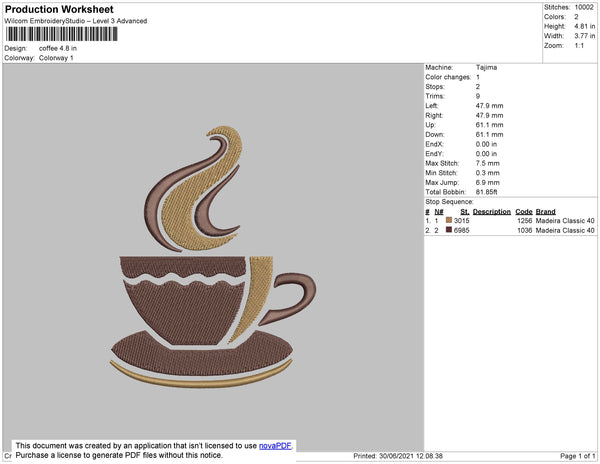Click the first stop sequence row, Madeira 1256
This screenshot has width=600, height=464.
[x=510, y=221]
